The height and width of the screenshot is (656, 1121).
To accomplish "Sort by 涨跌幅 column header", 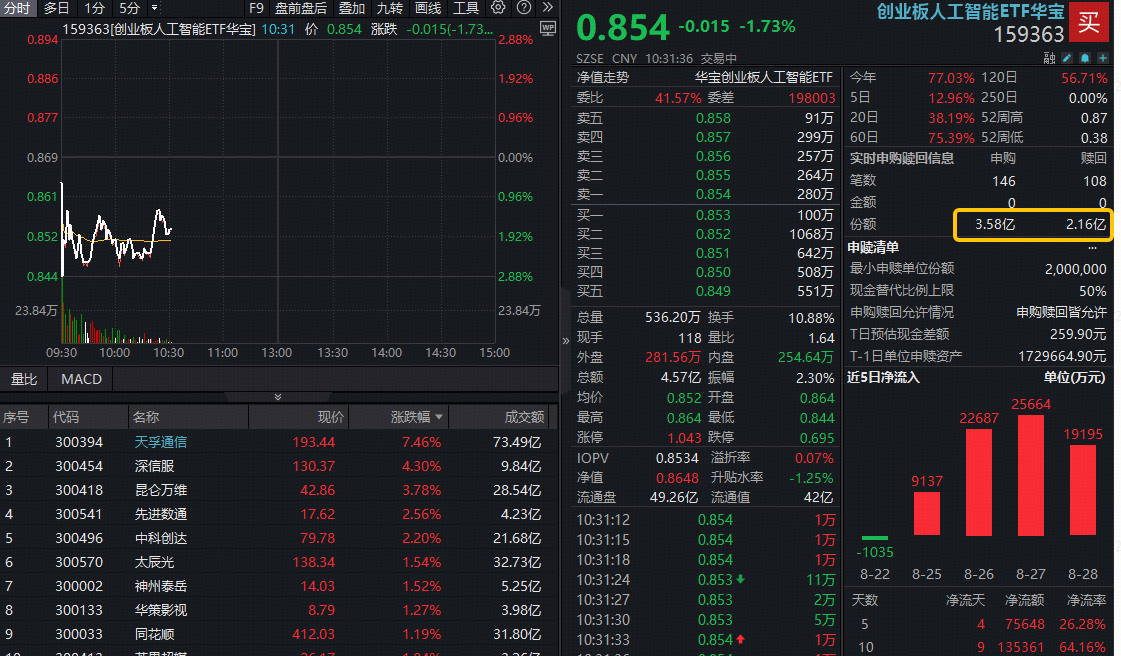I will pos(412,417).
